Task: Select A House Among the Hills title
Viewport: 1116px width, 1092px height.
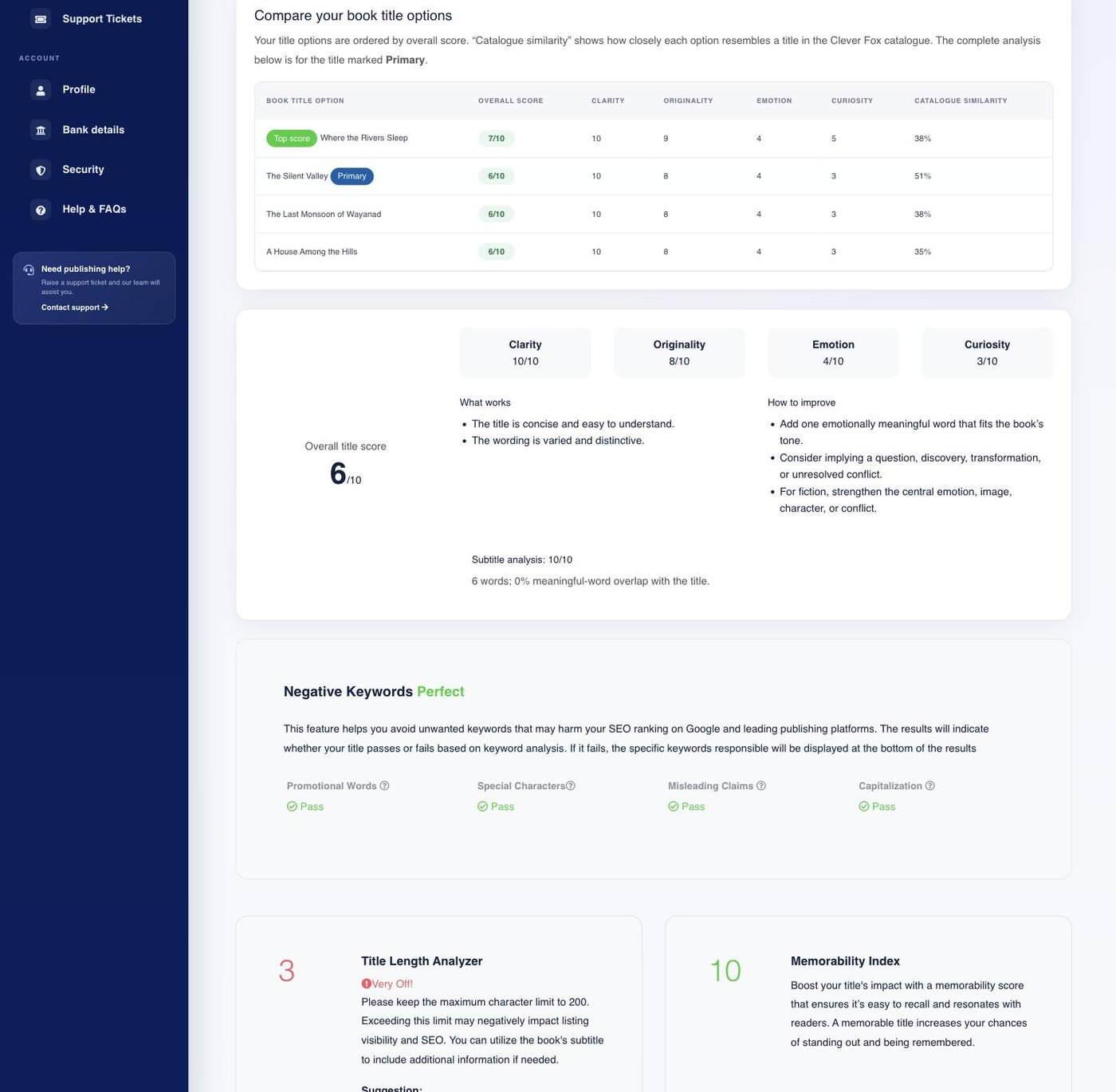Action: pos(312,252)
